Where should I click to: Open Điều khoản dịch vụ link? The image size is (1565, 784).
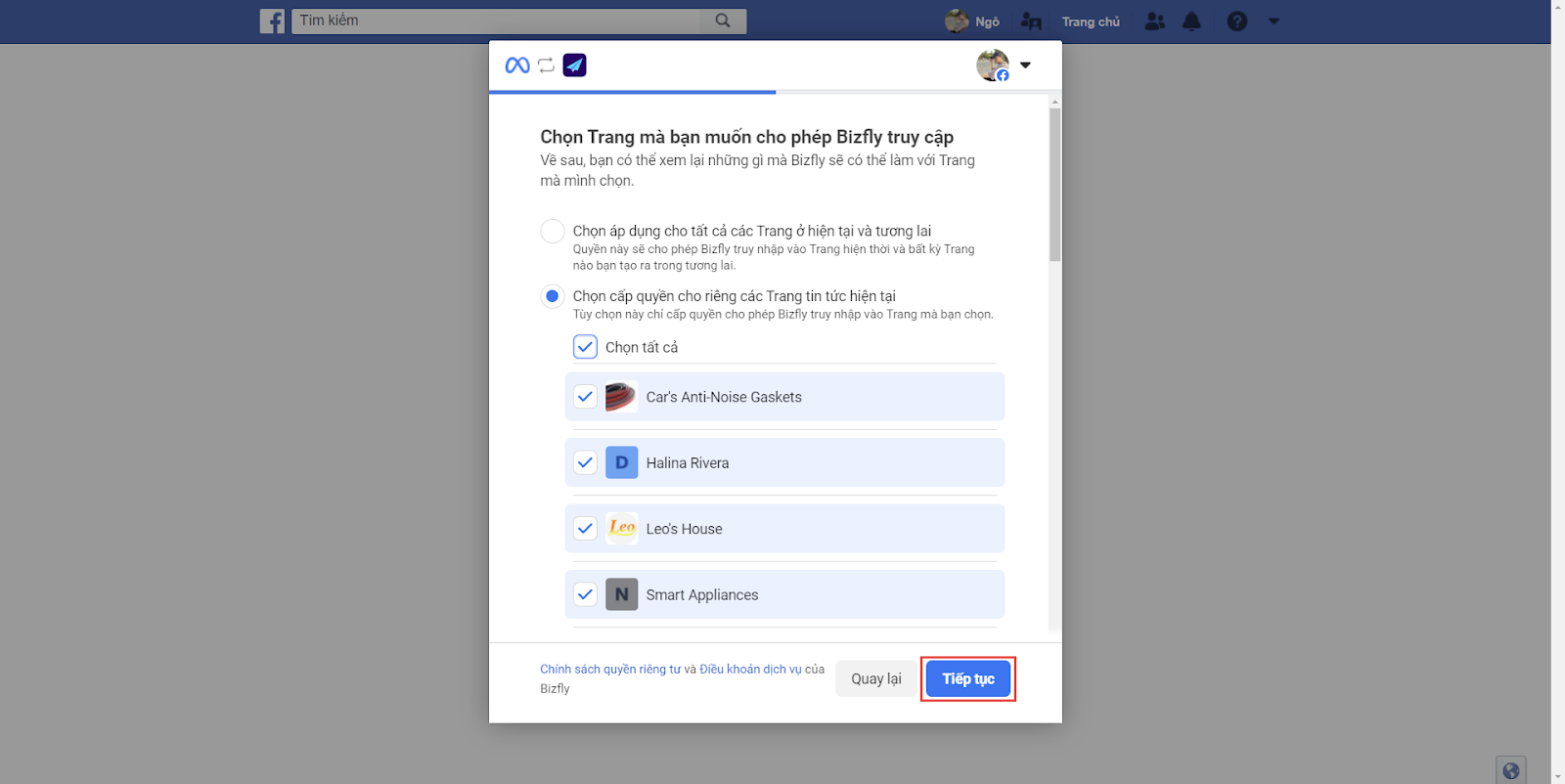point(750,670)
